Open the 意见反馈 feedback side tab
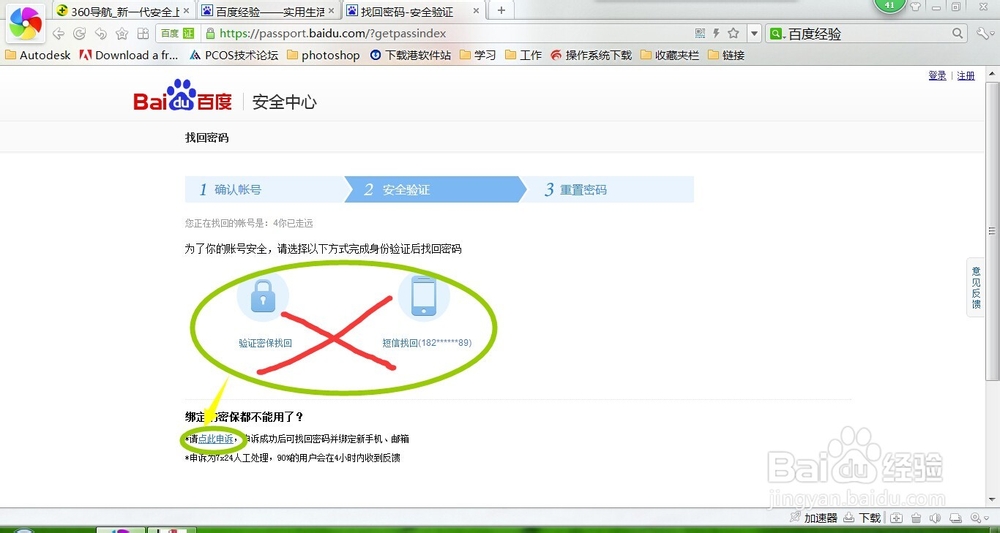Screen dimensions: 1000x533 976,288
